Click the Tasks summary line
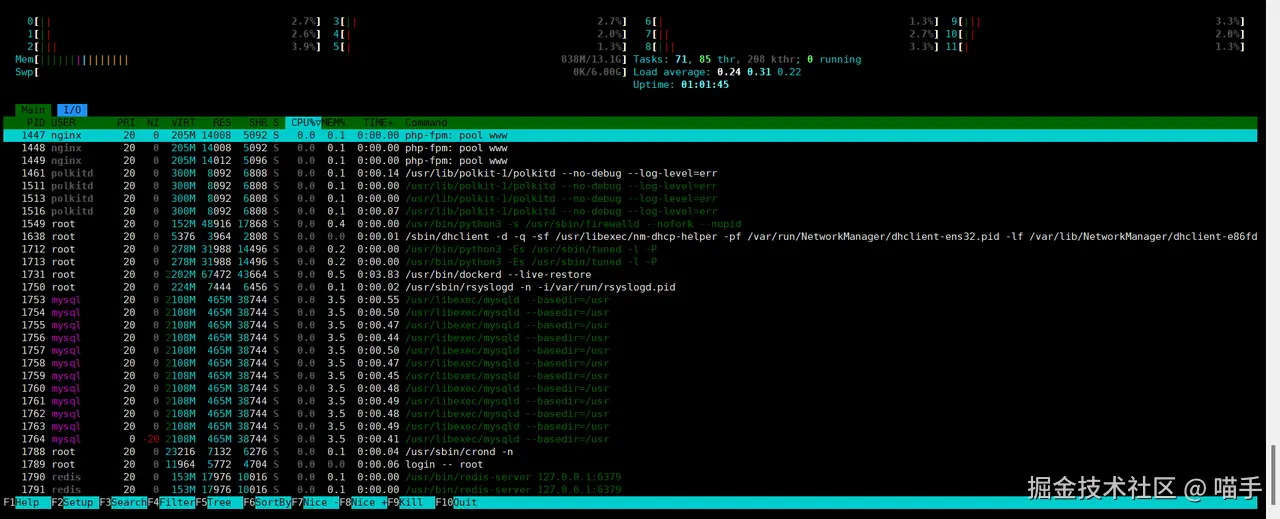Image resolution: width=1280 pixels, height=519 pixels. click(747, 59)
